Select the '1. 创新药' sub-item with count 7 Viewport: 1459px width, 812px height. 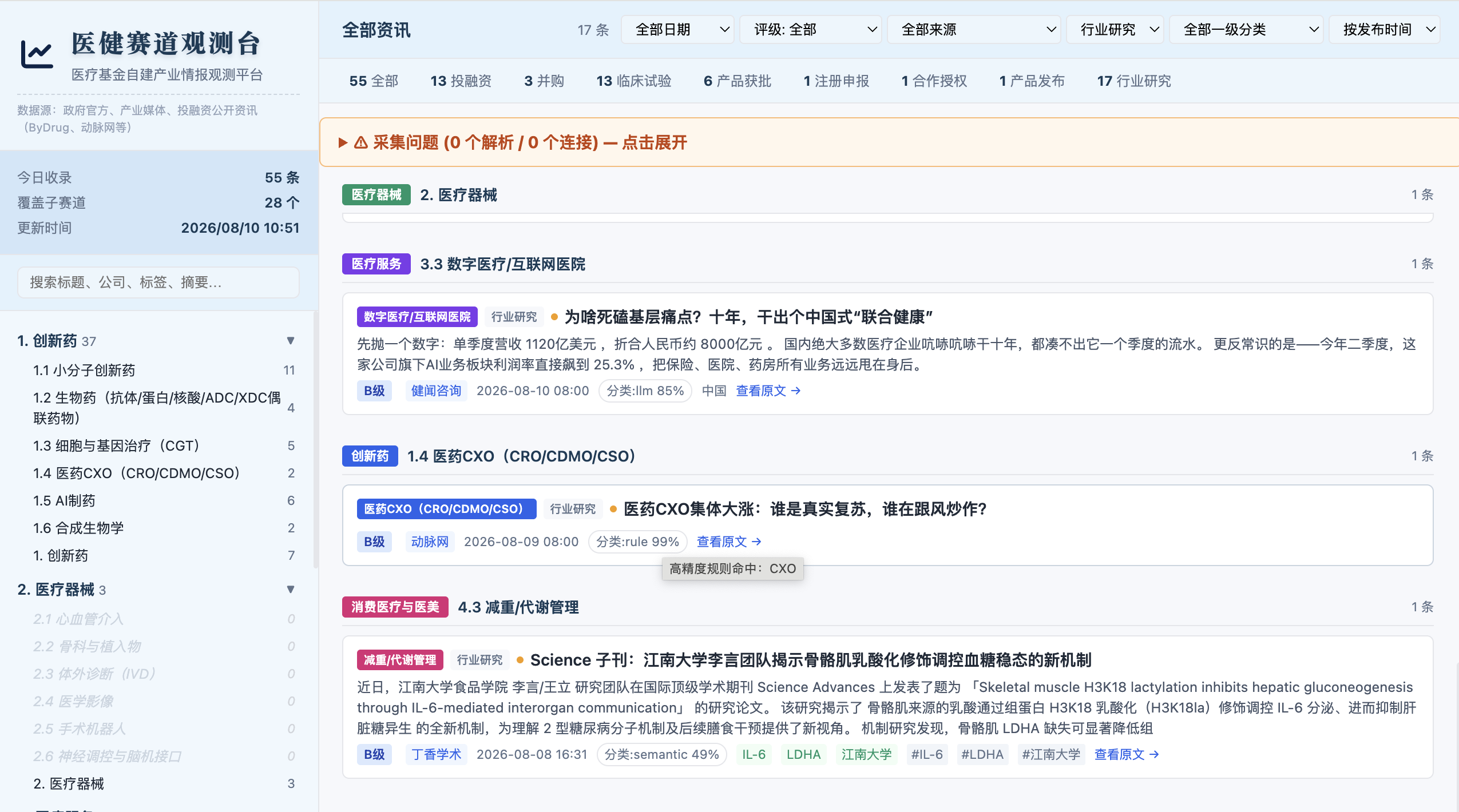point(164,556)
